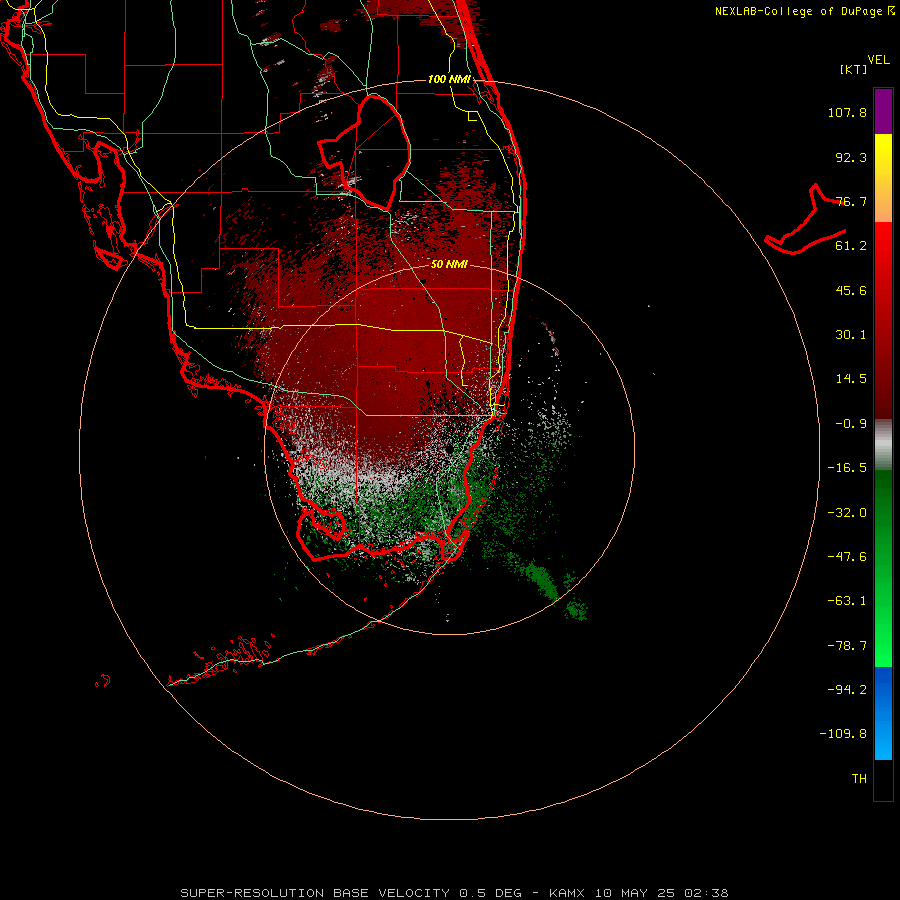Click the 45.6 legend value
The width and height of the screenshot is (900, 900).
coord(851,290)
